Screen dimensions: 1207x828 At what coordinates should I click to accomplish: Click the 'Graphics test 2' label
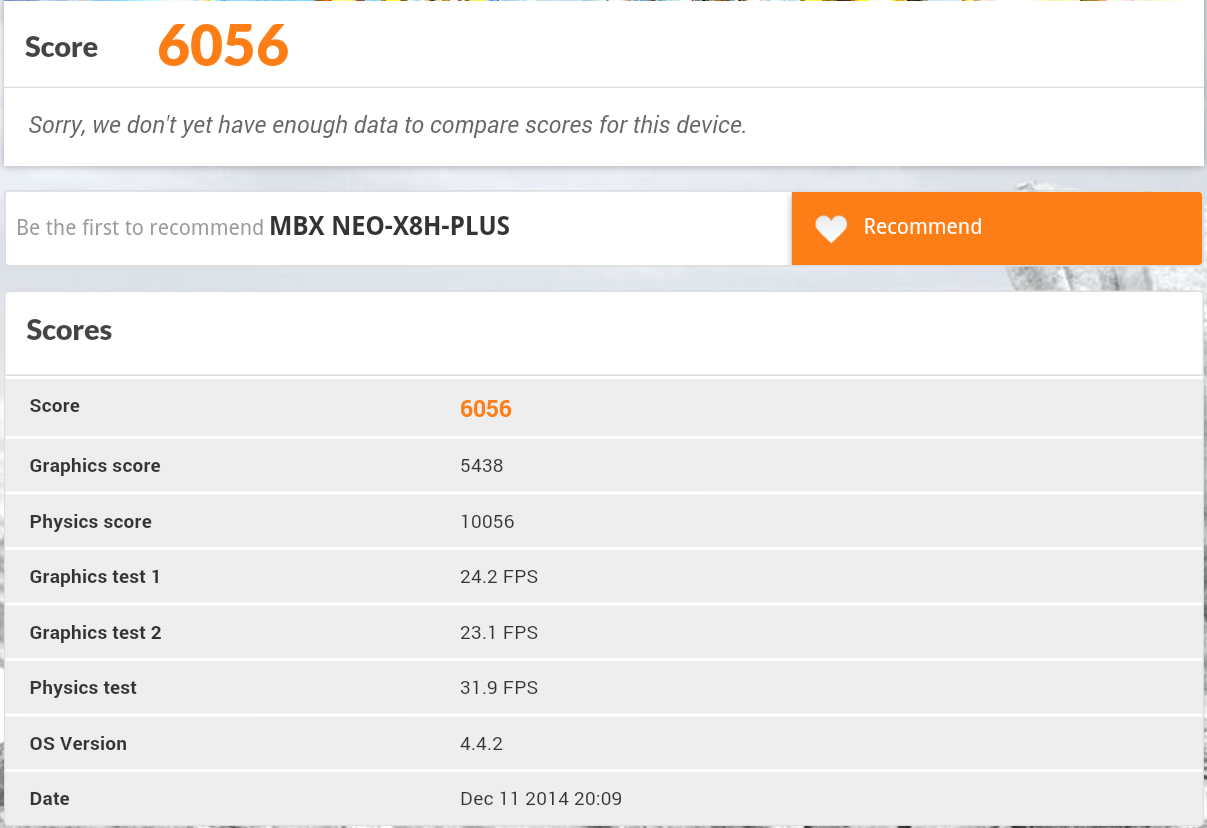pyautogui.click(x=95, y=632)
